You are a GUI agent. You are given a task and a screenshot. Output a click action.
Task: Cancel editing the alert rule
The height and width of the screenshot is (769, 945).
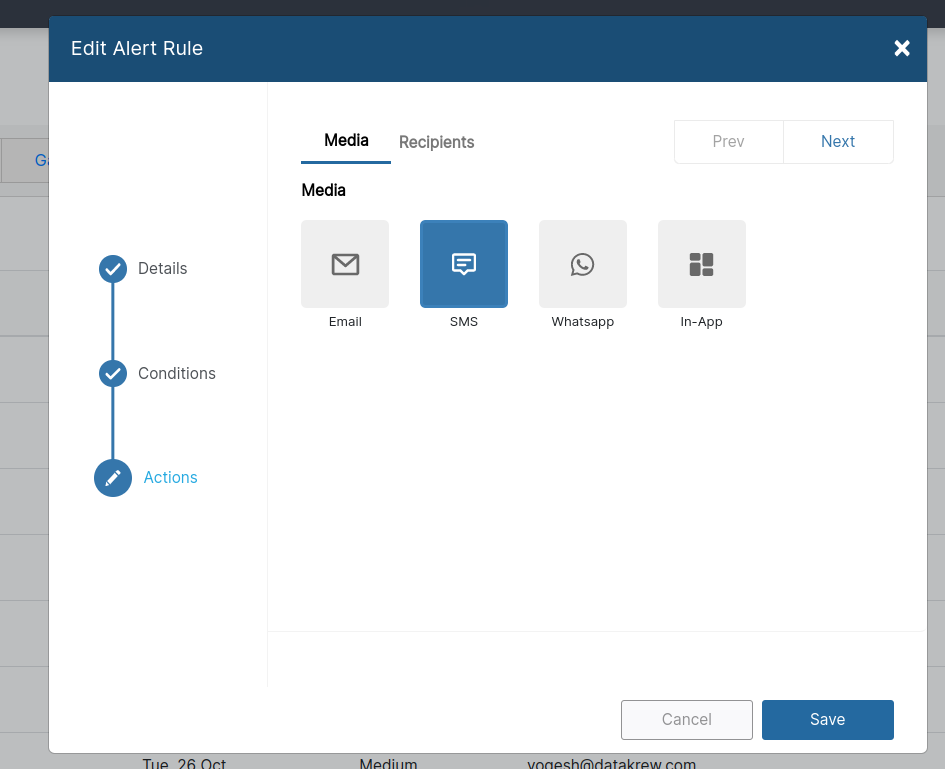686,719
